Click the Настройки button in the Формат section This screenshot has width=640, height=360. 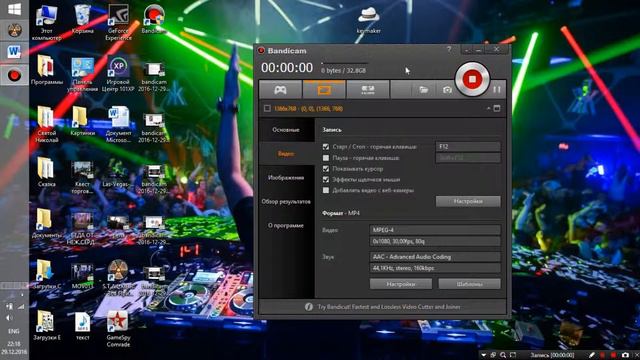pos(401,284)
